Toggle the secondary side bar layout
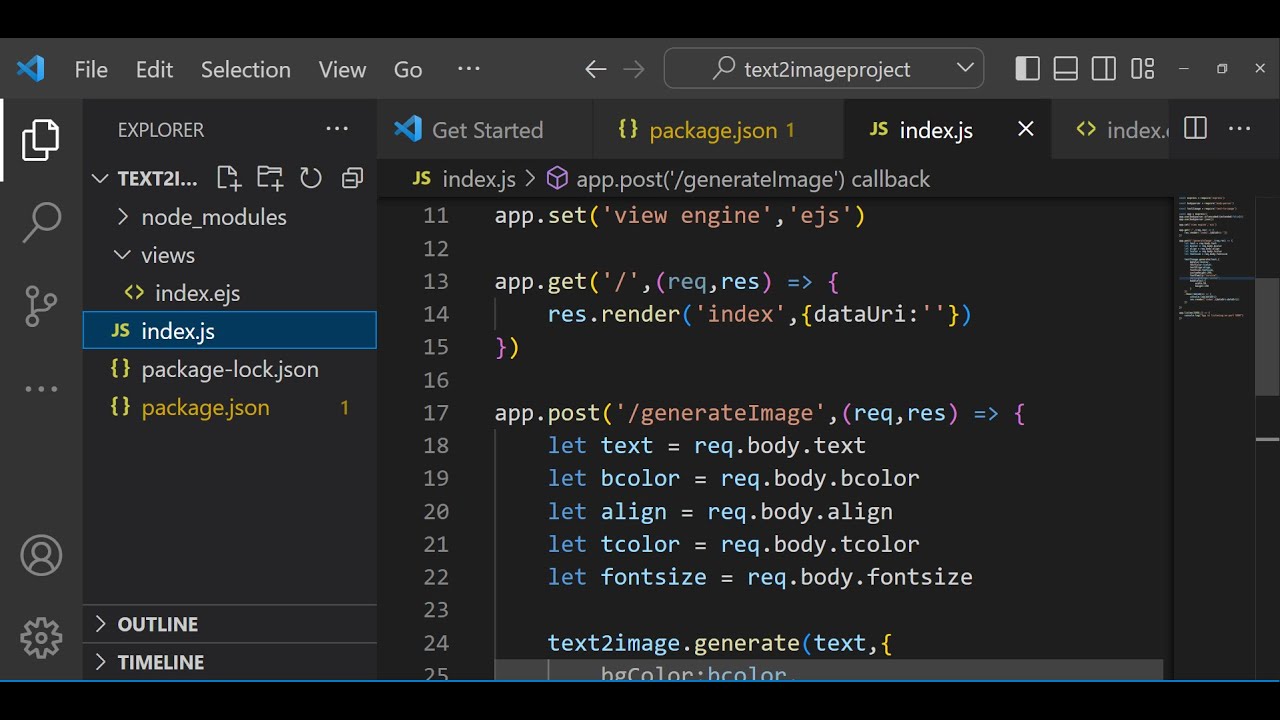Image resolution: width=1280 pixels, height=720 pixels. (x=1104, y=69)
